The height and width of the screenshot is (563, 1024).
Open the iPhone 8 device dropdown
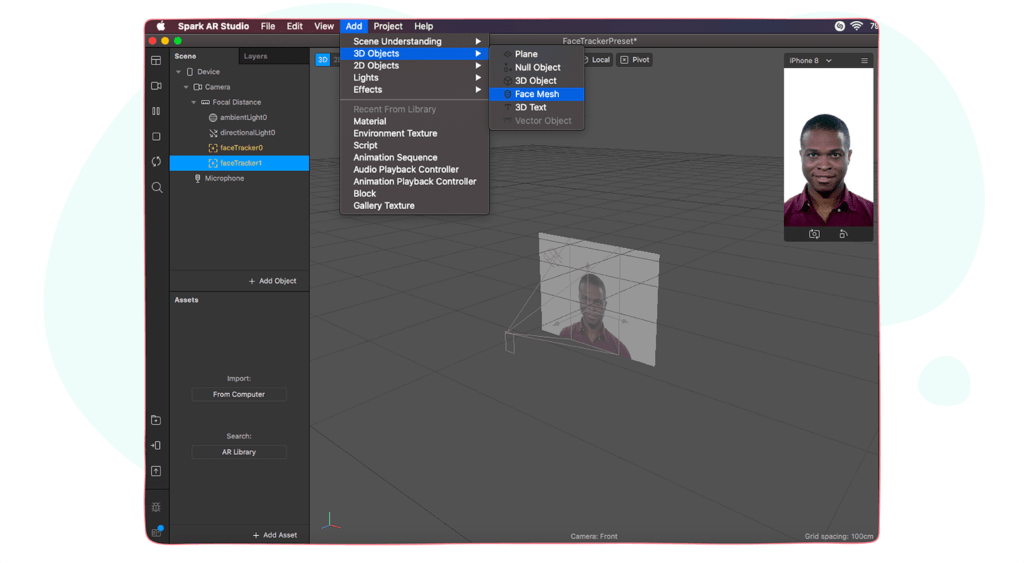coord(810,61)
